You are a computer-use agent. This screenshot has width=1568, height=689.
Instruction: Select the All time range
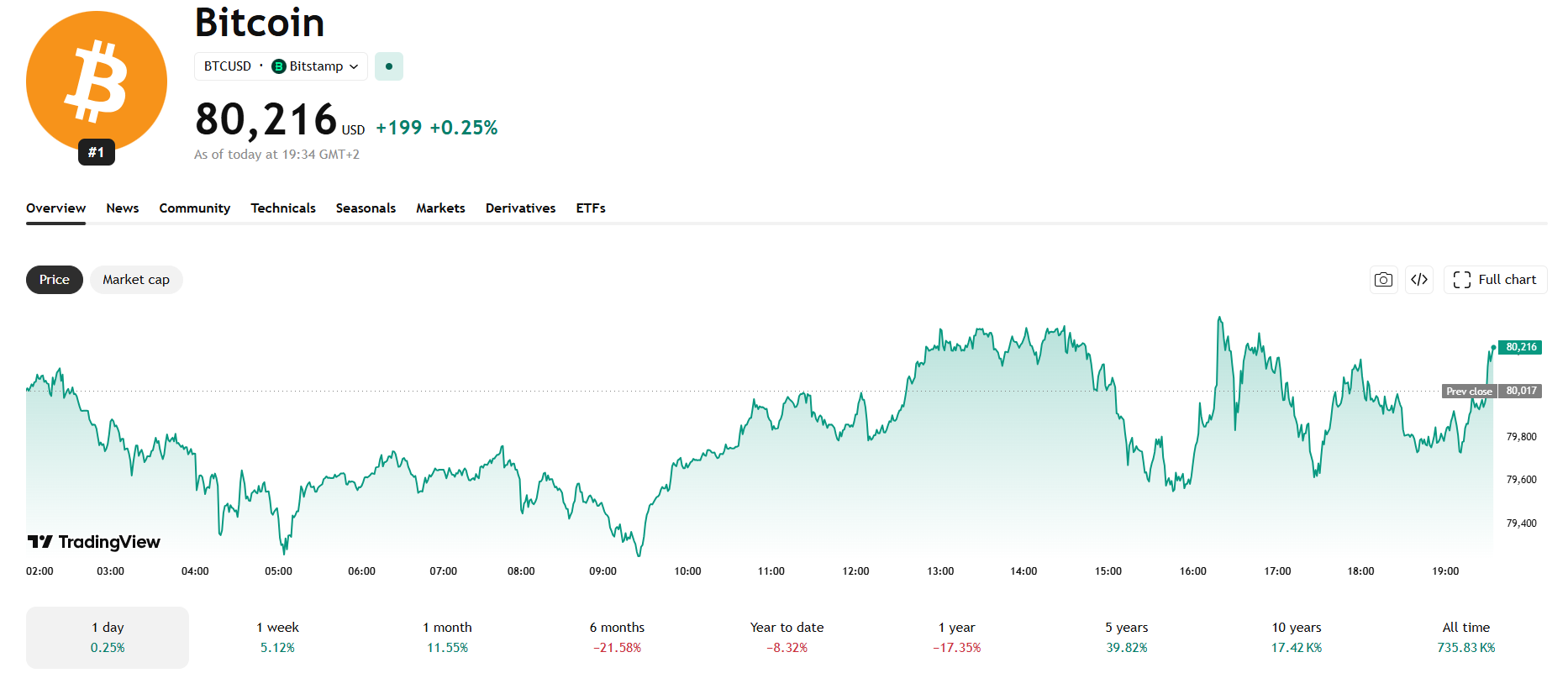click(x=1466, y=638)
